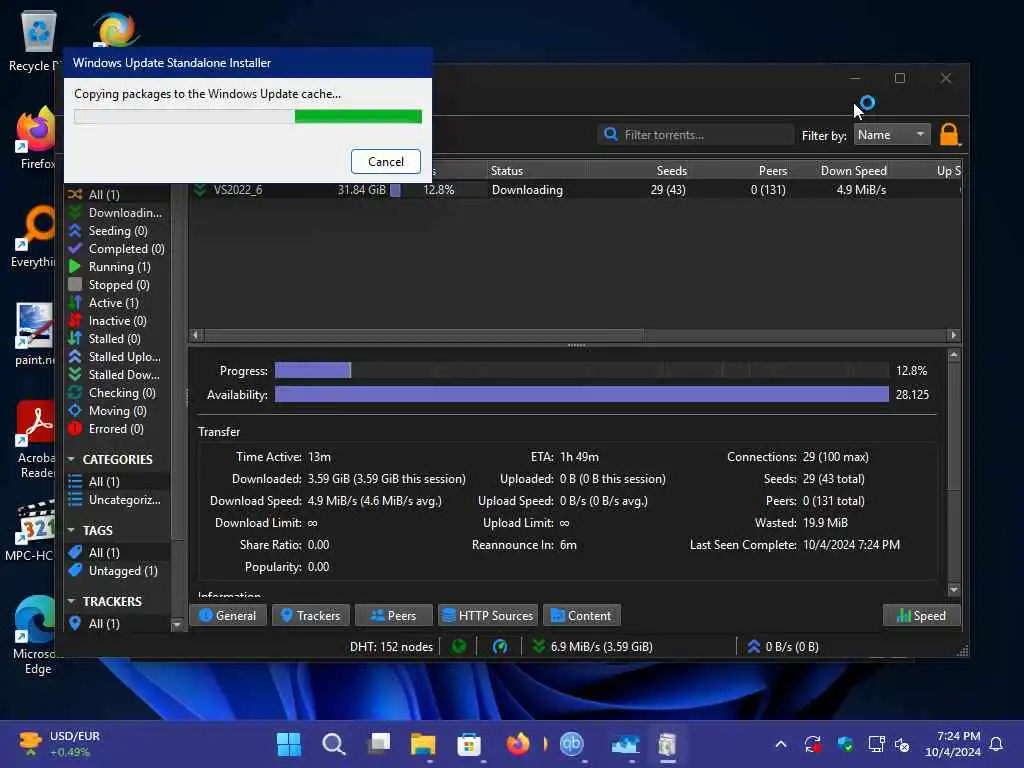Click the sidebar scroll-down arrow
Screen dimensions: 1024x768
[176, 625]
